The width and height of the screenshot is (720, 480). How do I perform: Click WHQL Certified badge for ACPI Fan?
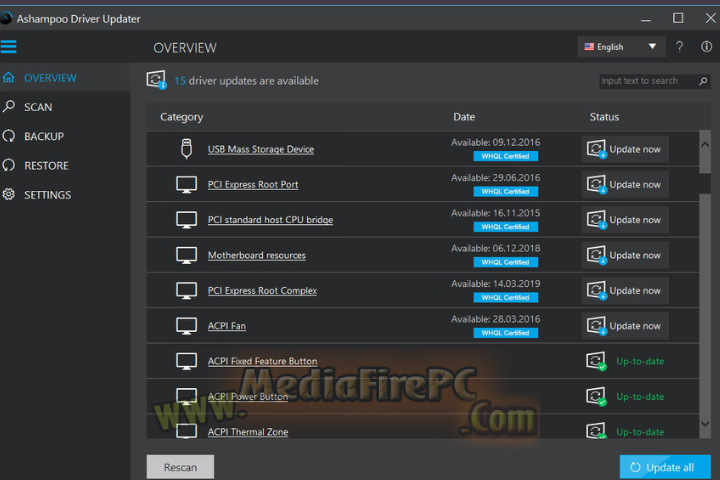(x=506, y=333)
